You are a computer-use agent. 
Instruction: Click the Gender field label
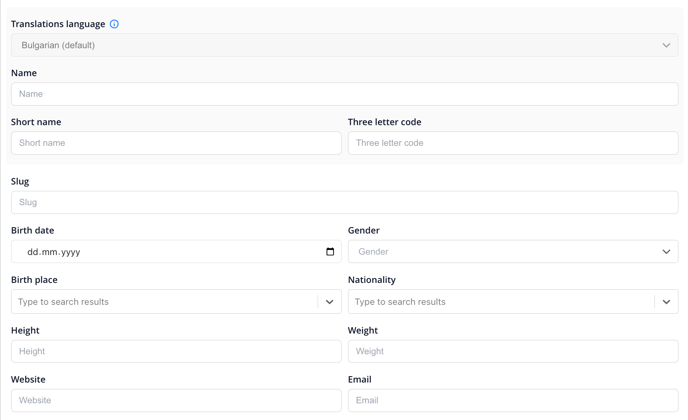[363, 230]
